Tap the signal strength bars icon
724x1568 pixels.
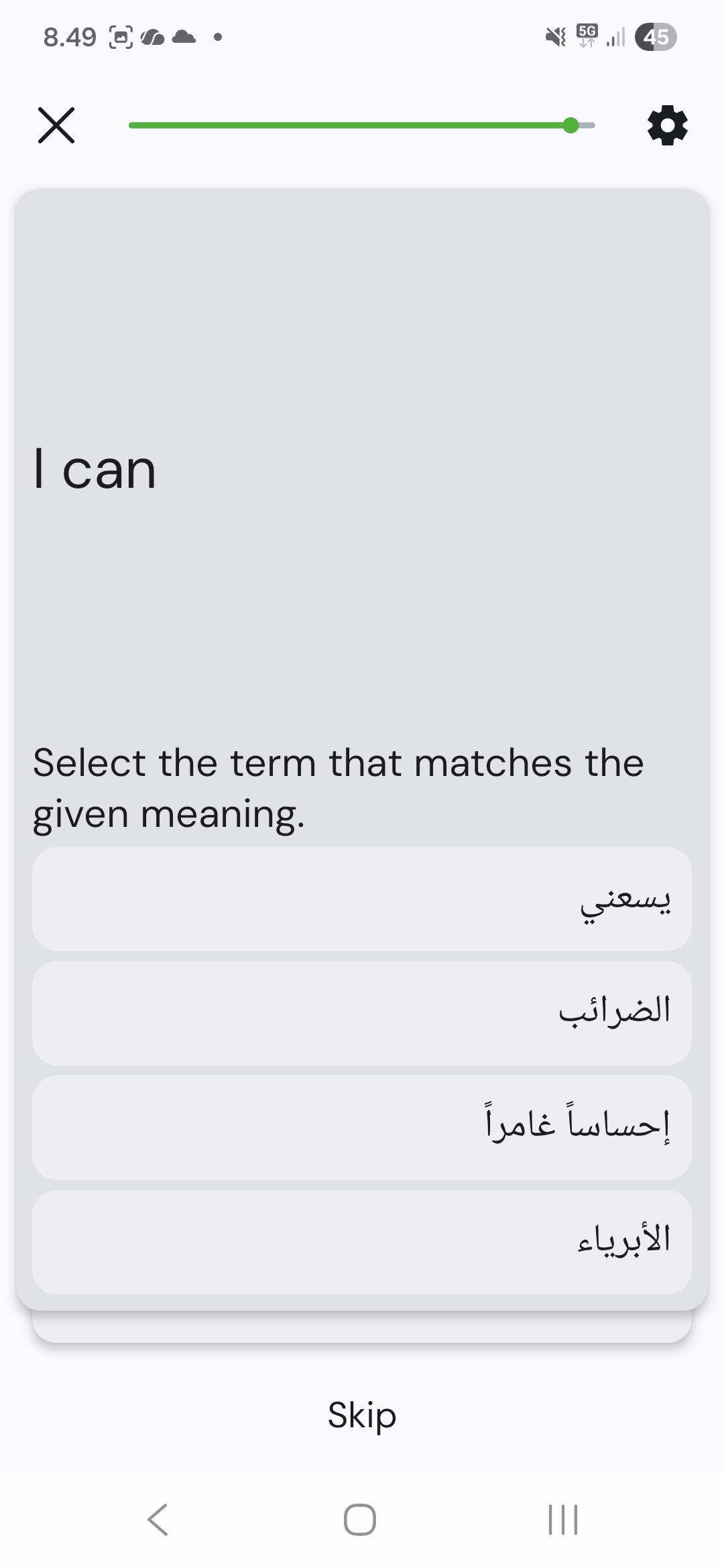615,38
